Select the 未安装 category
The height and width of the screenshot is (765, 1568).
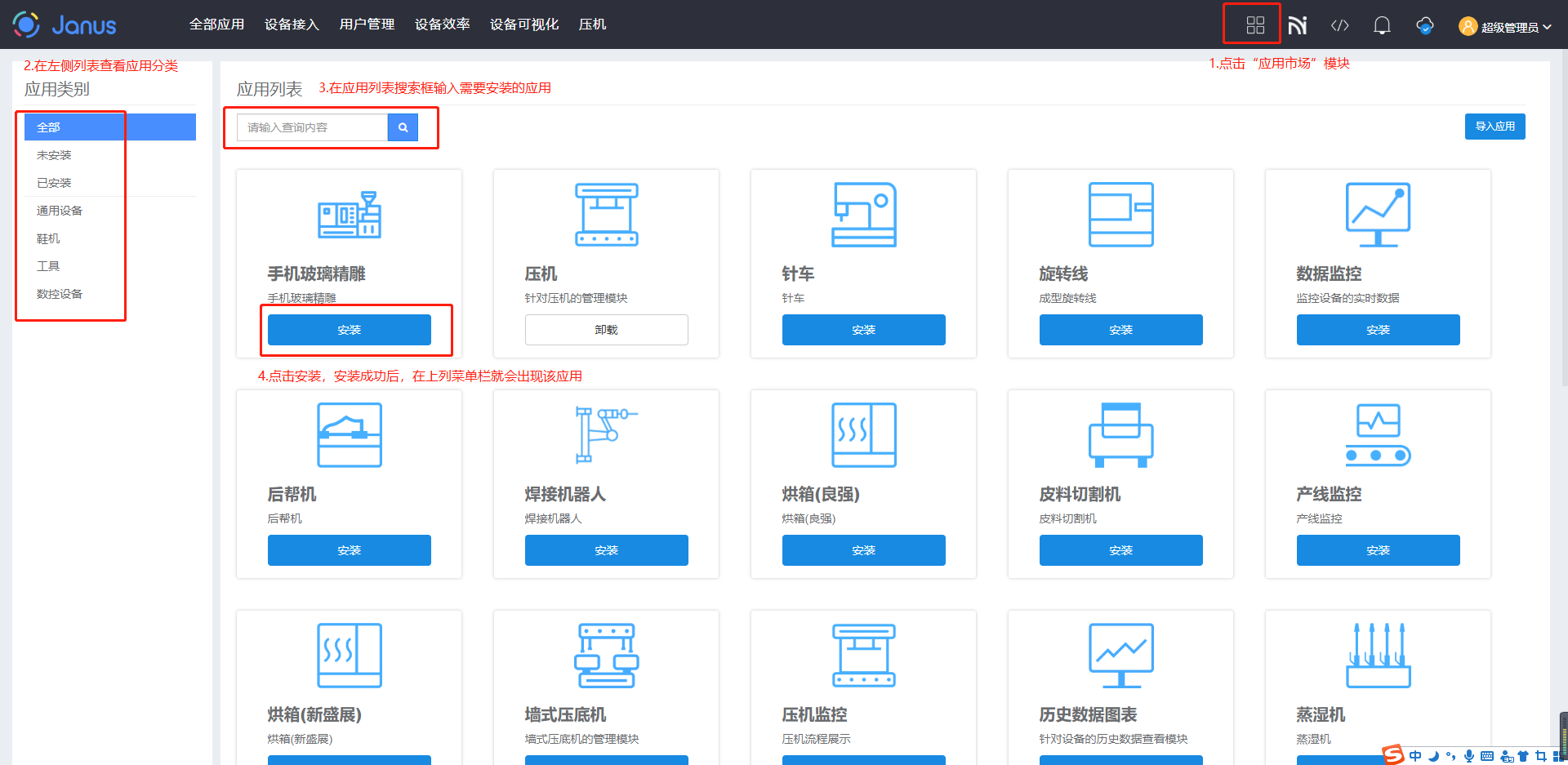coord(110,155)
